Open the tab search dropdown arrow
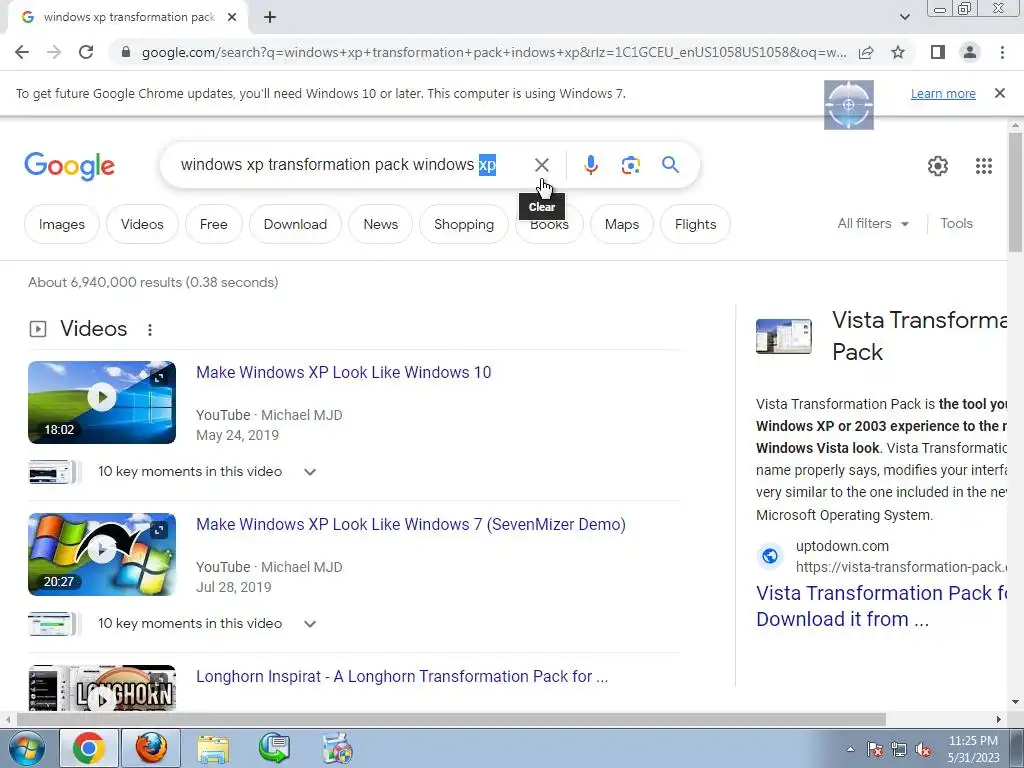The image size is (1024, 768). click(904, 17)
